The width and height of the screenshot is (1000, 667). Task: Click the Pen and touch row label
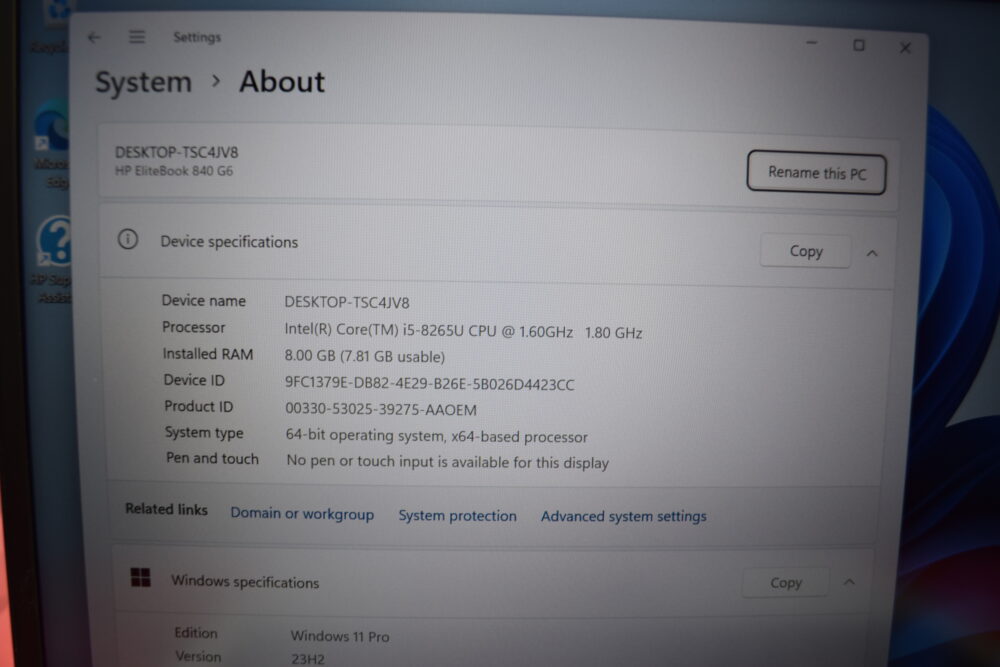[212, 458]
